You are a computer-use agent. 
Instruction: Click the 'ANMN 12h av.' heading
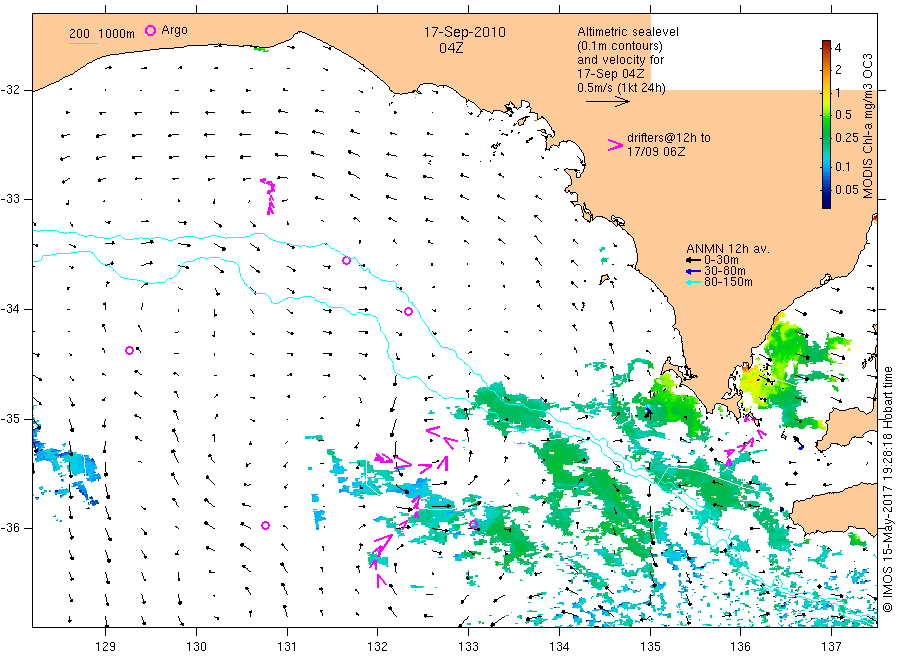click(728, 249)
